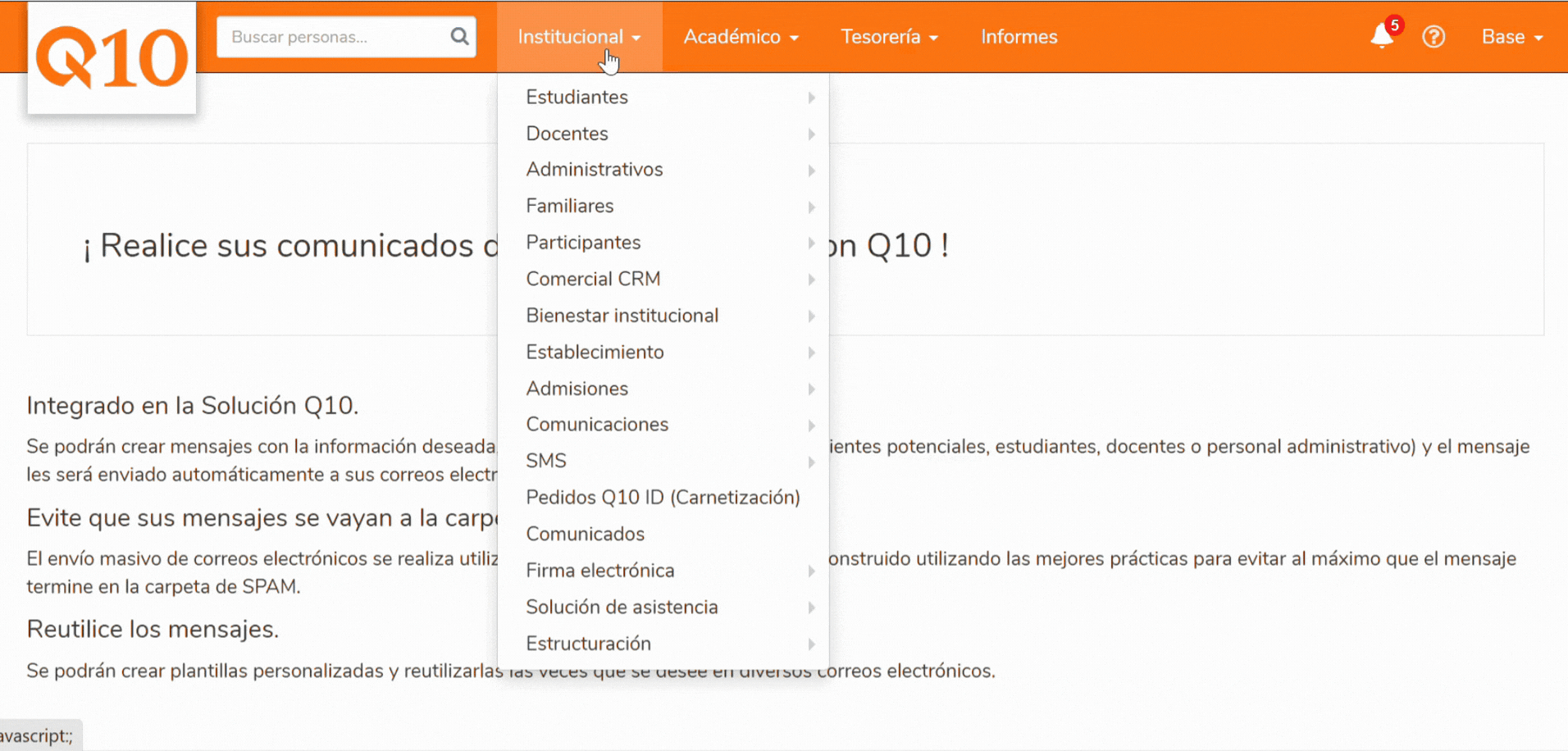The width and height of the screenshot is (1568, 751).
Task: Open the help question mark icon
Action: click(1434, 37)
